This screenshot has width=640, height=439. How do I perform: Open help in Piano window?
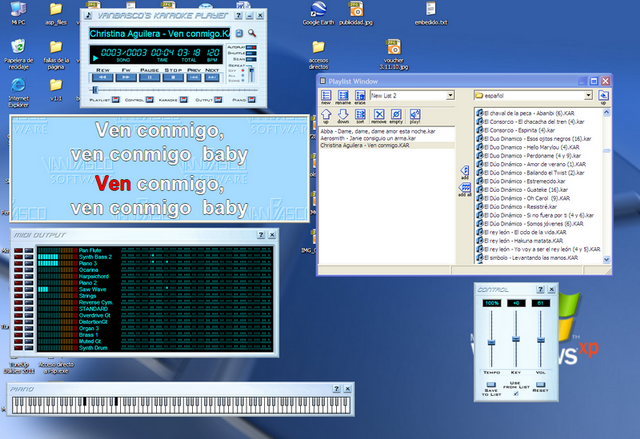(x=336, y=389)
